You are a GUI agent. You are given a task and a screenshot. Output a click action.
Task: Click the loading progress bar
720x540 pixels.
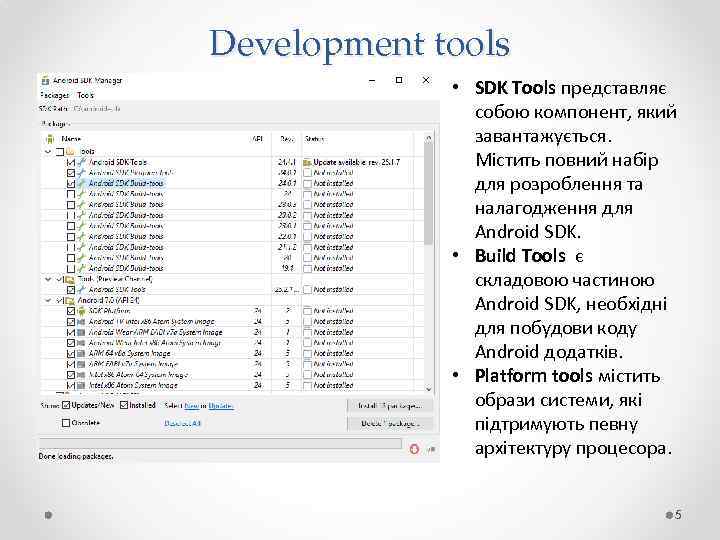tap(221, 444)
